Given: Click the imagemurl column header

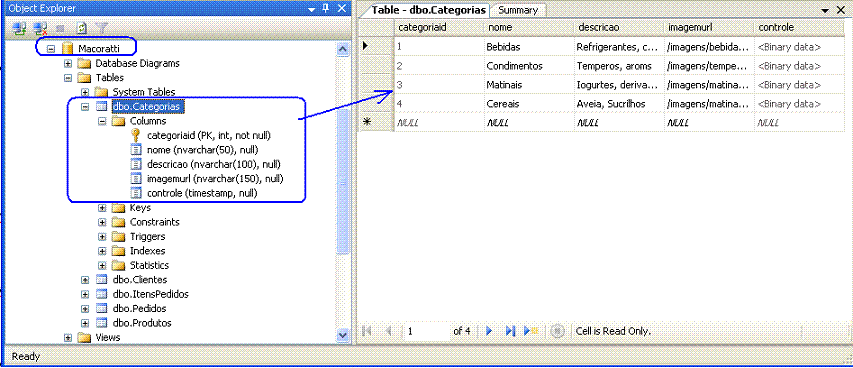Looking at the screenshot, I should pos(708,27).
